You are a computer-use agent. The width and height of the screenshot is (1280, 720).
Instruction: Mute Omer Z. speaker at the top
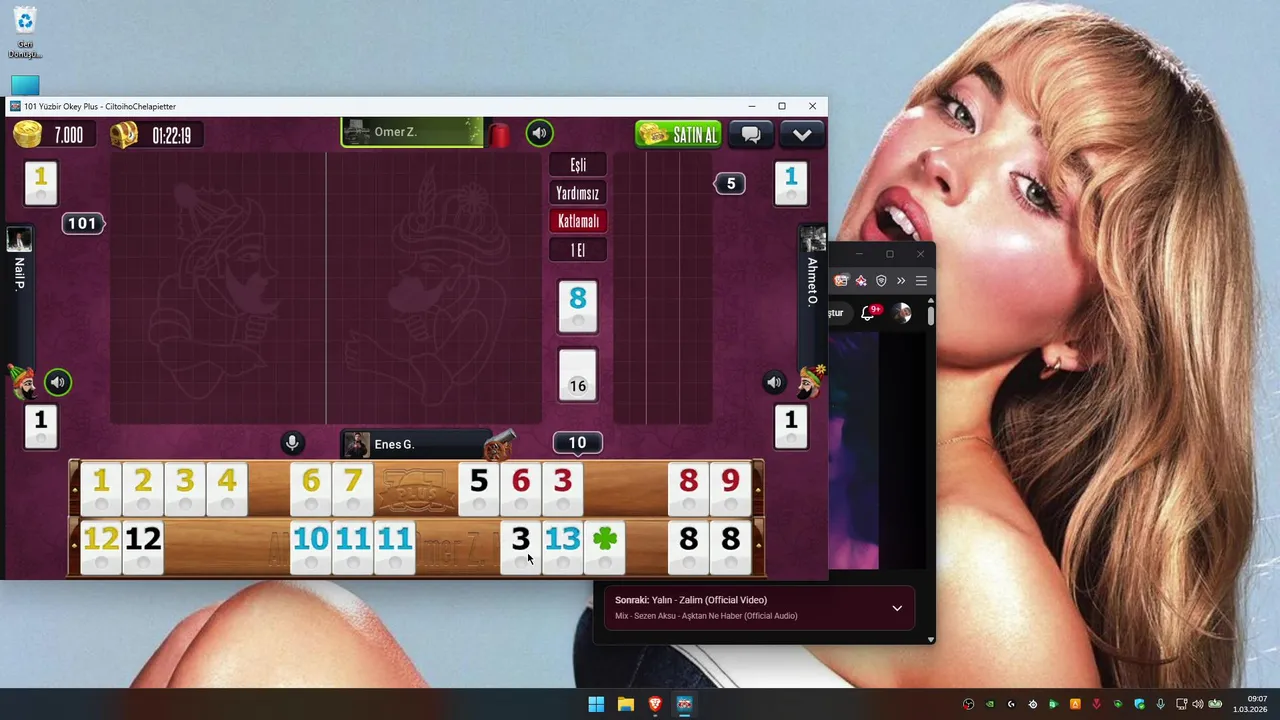tap(539, 133)
